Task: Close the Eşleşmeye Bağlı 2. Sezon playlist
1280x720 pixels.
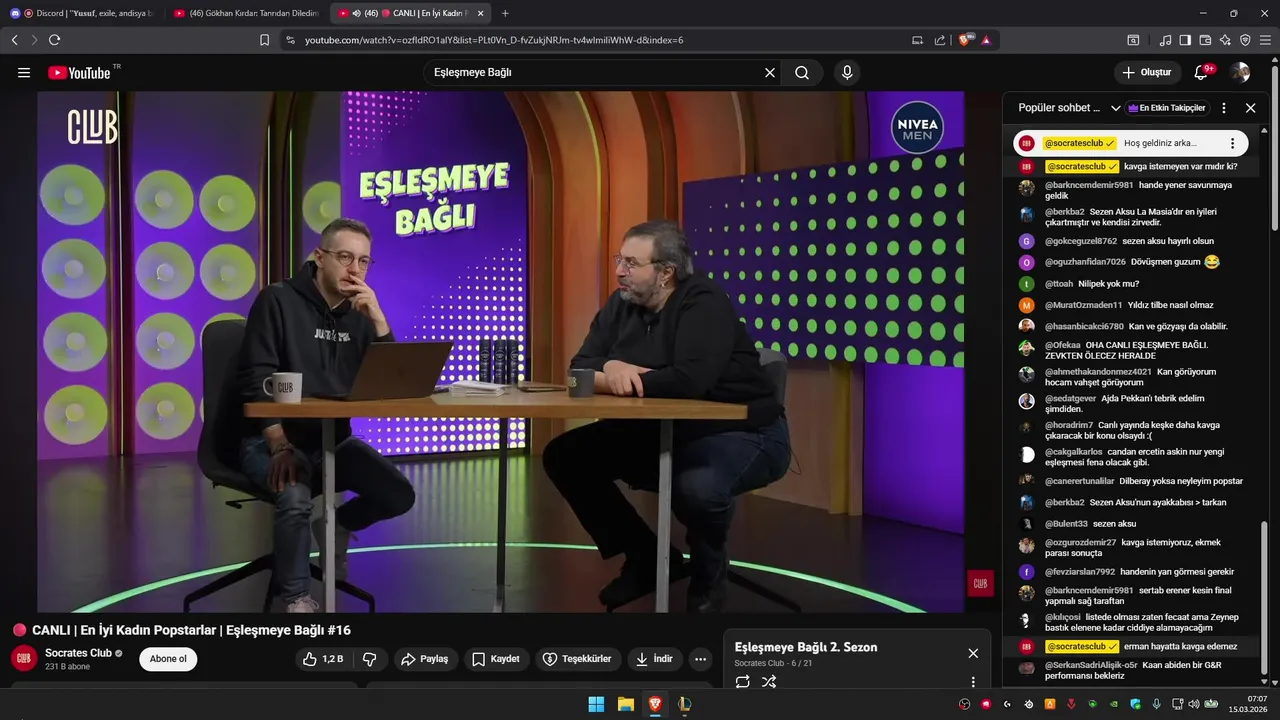Action: (x=973, y=653)
